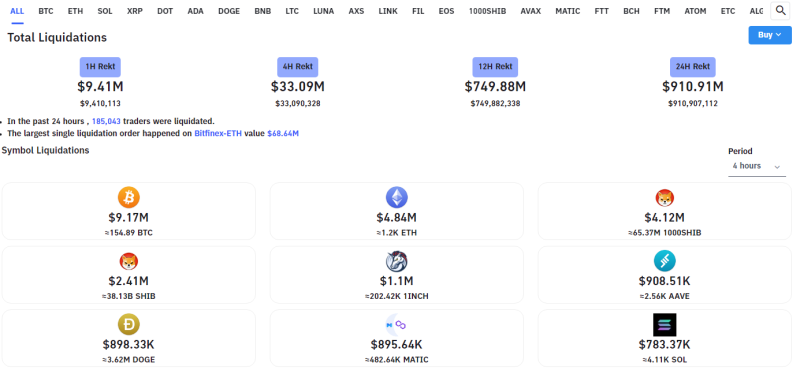The width and height of the screenshot is (800, 378).
Task: Select the AVAX tab
Action: click(x=531, y=11)
